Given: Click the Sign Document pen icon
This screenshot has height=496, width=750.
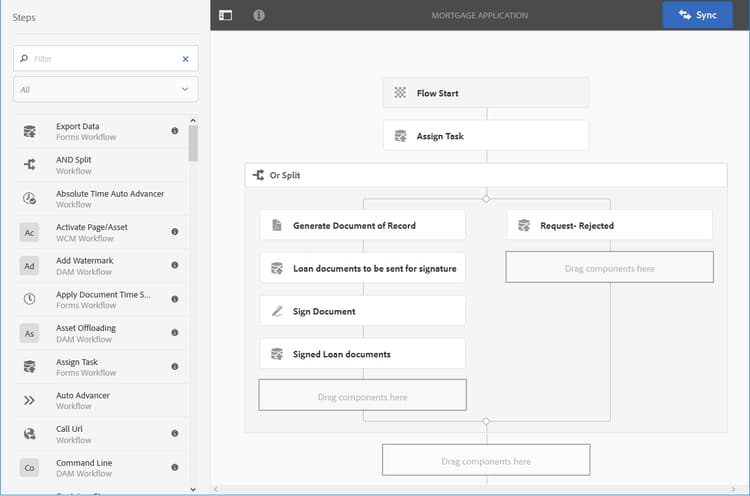Looking at the screenshot, I should coord(277,311).
